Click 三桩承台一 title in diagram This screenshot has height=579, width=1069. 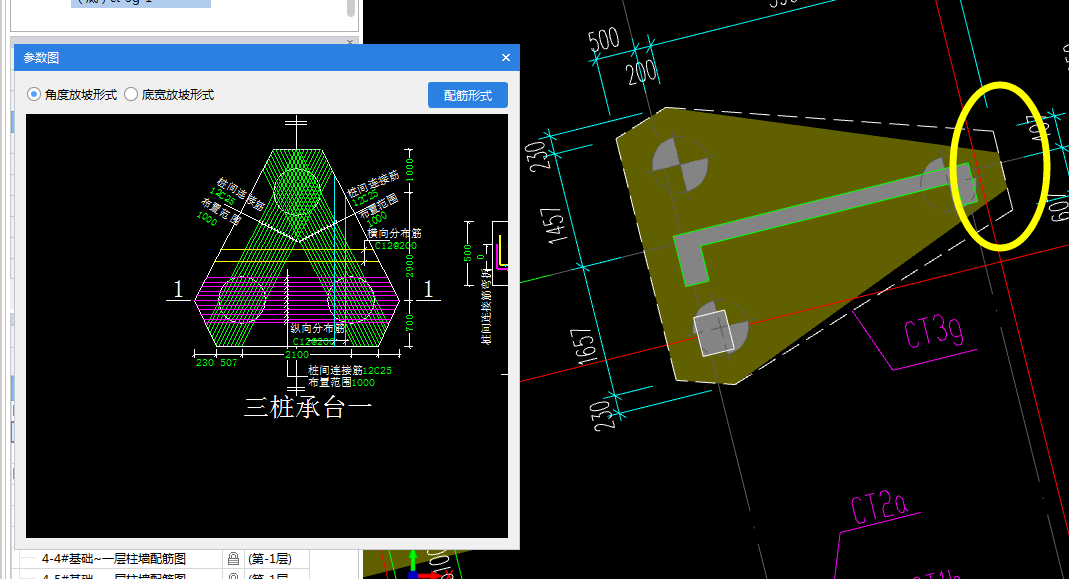pyautogui.click(x=308, y=408)
